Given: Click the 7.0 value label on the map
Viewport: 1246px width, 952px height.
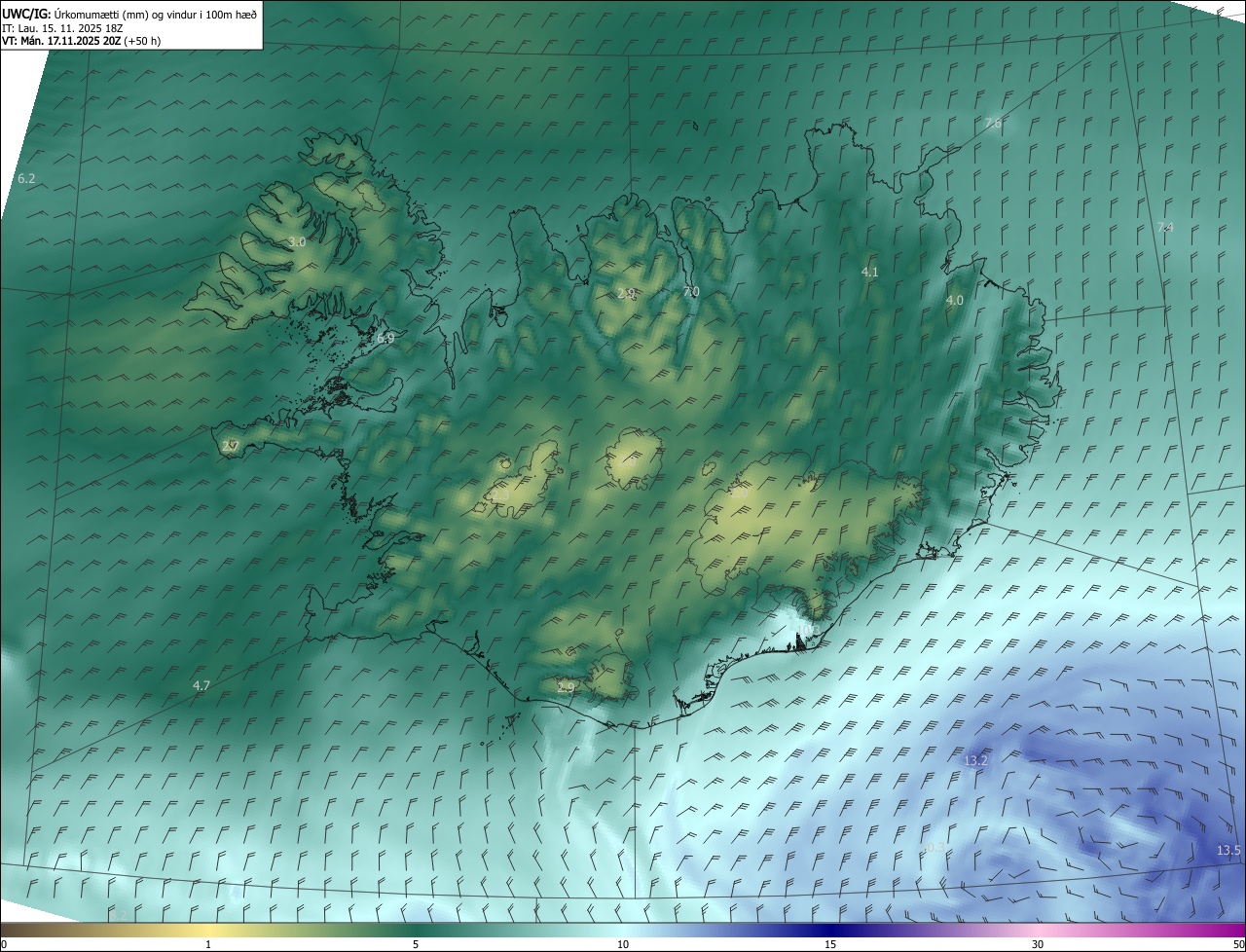Looking at the screenshot, I should point(691,292).
